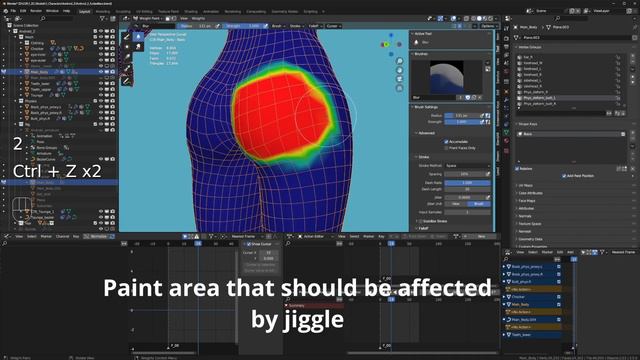Expand the UV Maps panel
Image resolution: width=640 pixels, height=360 pixels.
pos(526,185)
